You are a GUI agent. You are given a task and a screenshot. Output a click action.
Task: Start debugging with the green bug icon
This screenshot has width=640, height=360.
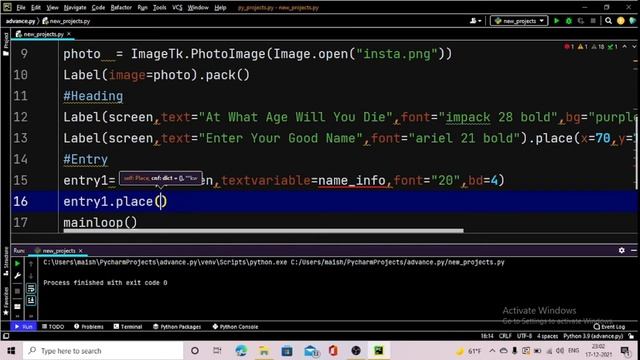(569, 21)
